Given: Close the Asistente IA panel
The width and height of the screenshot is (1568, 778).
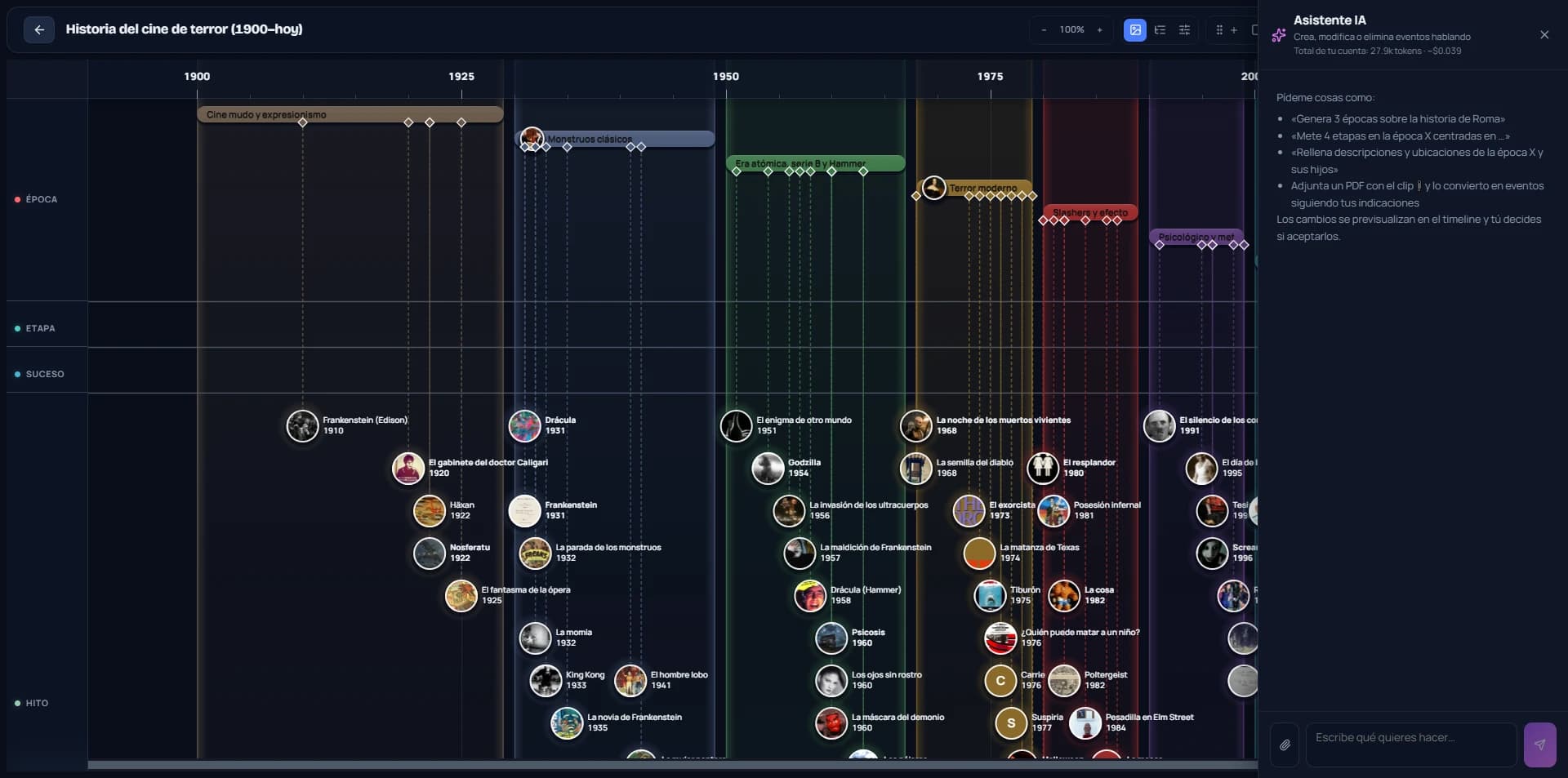Looking at the screenshot, I should pyautogui.click(x=1543, y=35).
